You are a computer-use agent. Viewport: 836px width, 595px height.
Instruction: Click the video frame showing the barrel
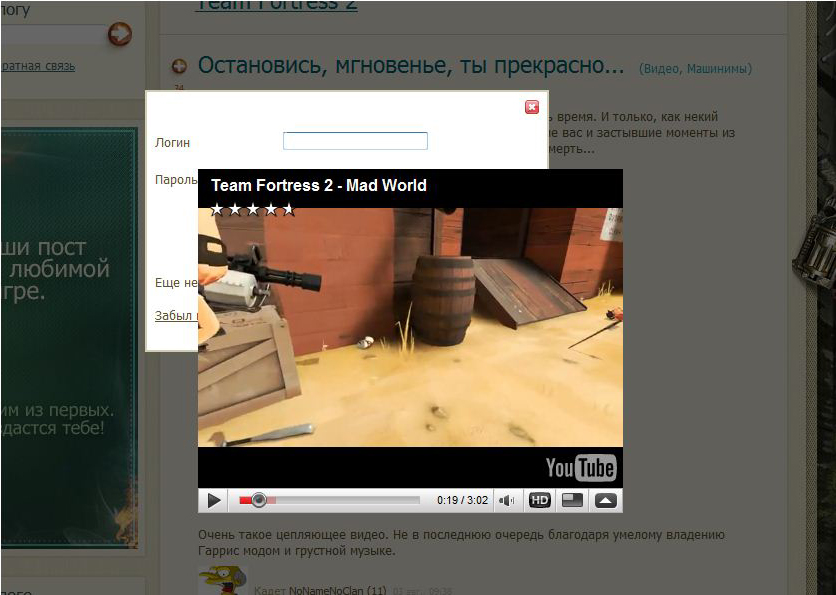410,327
